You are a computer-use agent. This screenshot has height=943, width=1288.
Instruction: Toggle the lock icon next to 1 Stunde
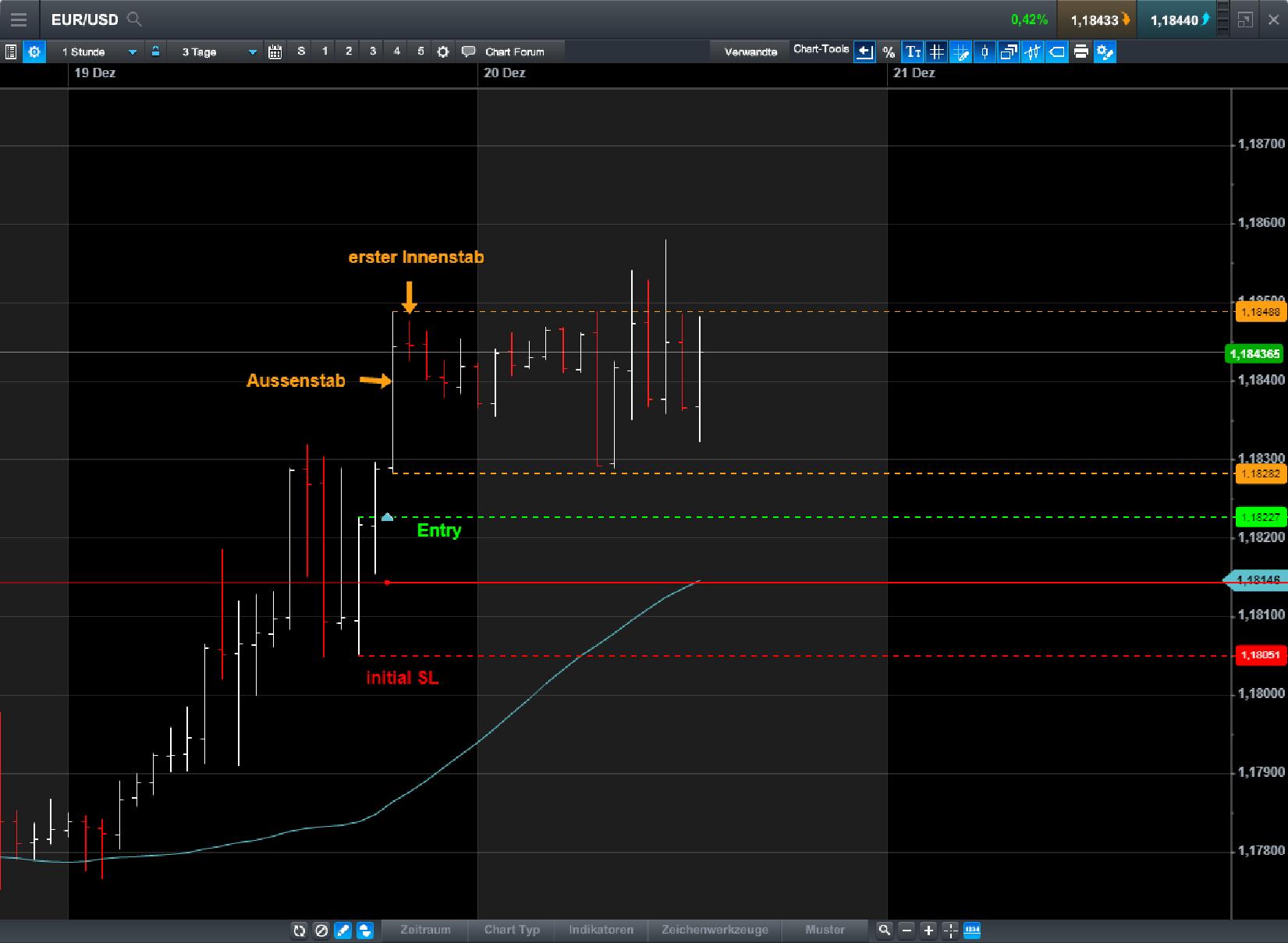click(x=156, y=51)
